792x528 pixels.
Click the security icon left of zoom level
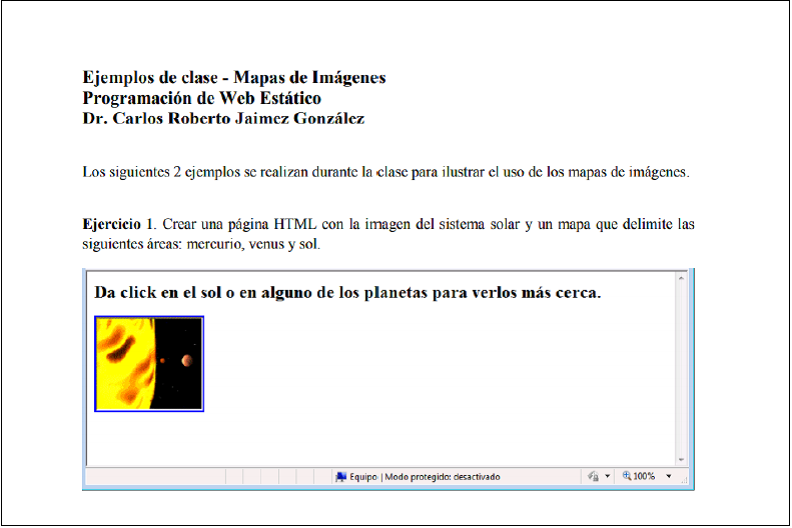(593, 477)
